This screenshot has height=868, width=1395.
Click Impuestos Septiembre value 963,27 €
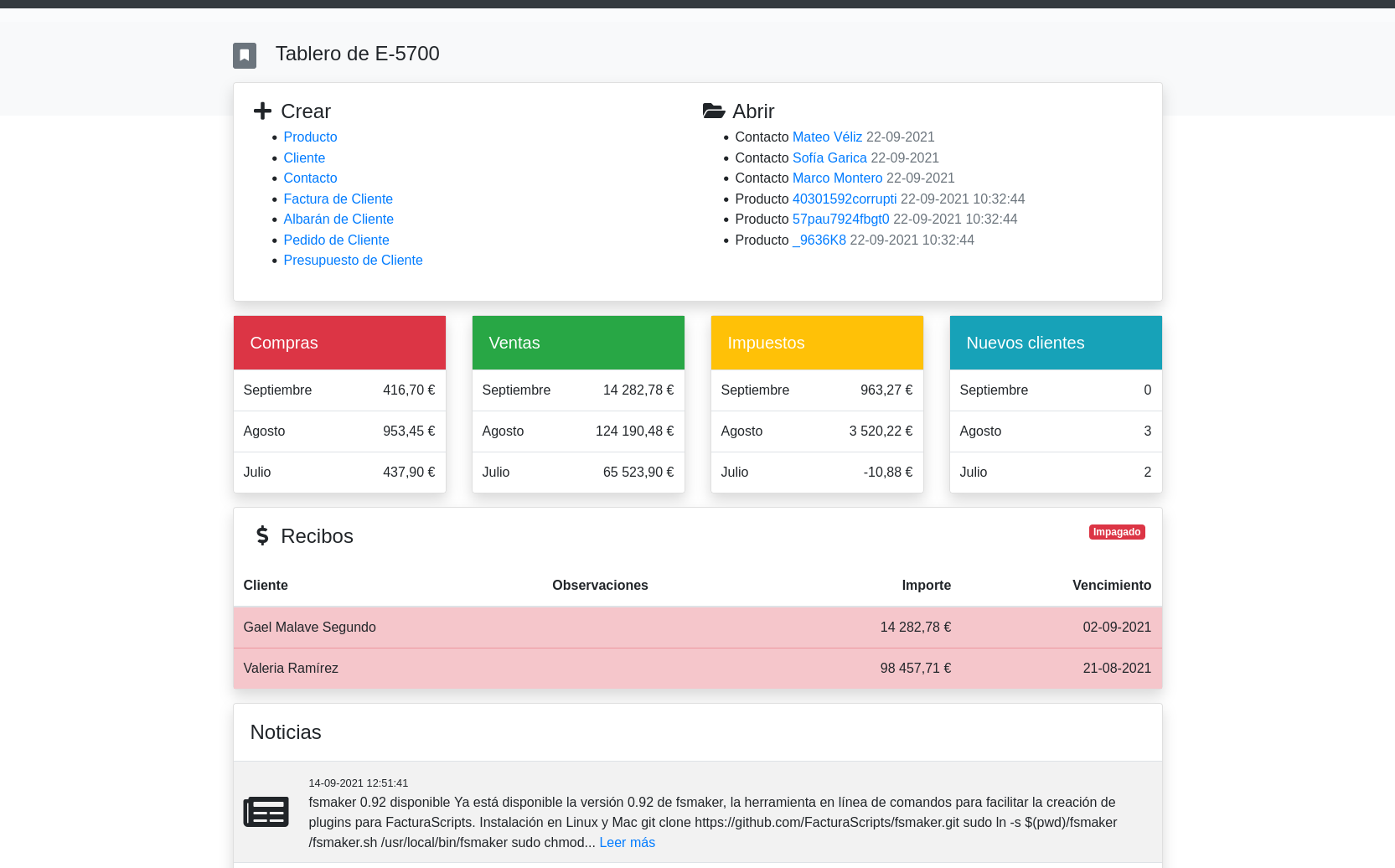click(886, 390)
